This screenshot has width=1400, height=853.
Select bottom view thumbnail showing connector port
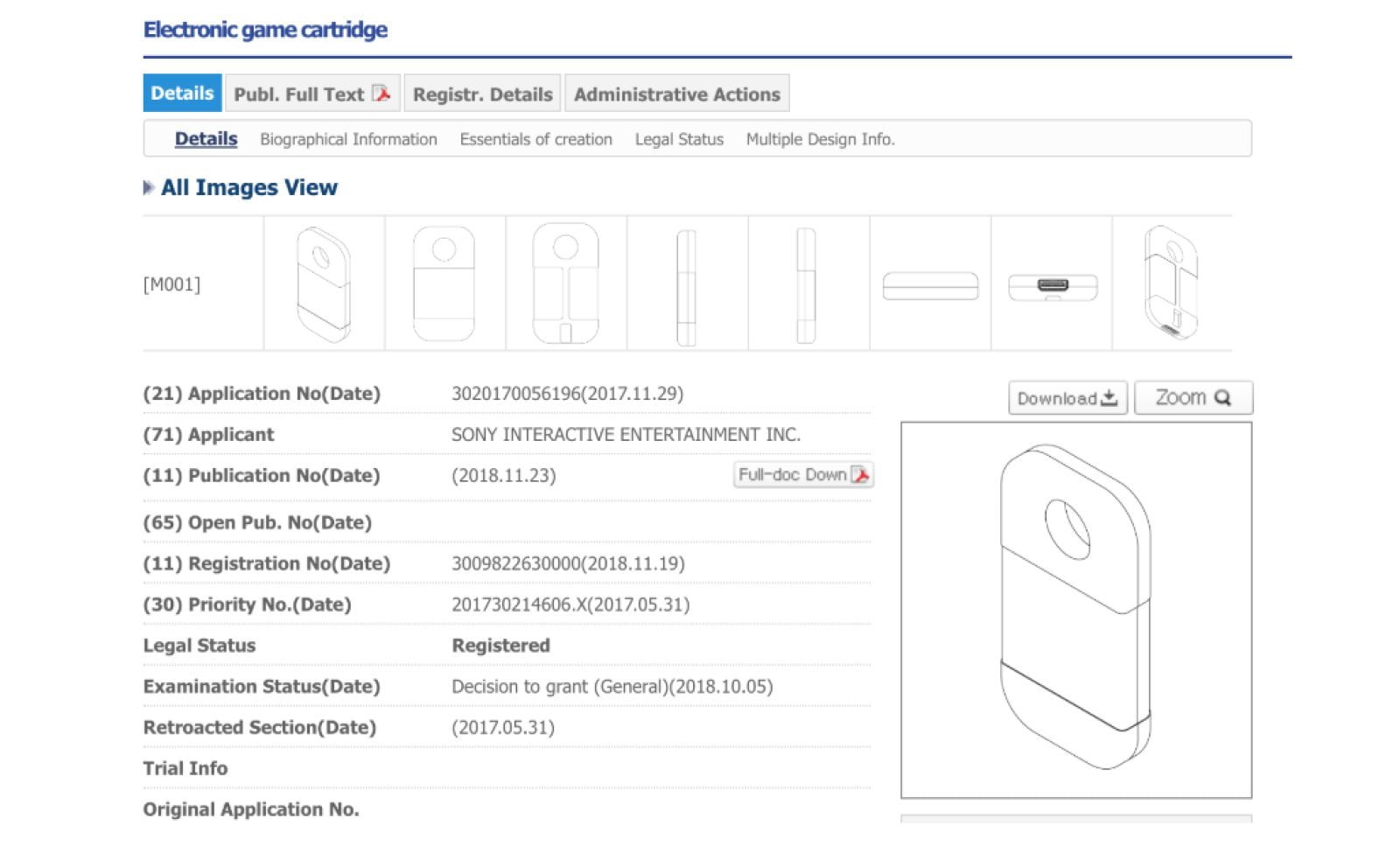(1052, 286)
